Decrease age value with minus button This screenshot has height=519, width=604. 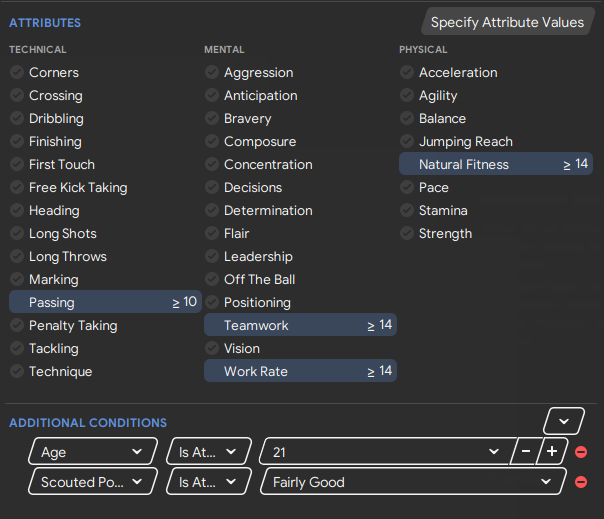click(525, 451)
